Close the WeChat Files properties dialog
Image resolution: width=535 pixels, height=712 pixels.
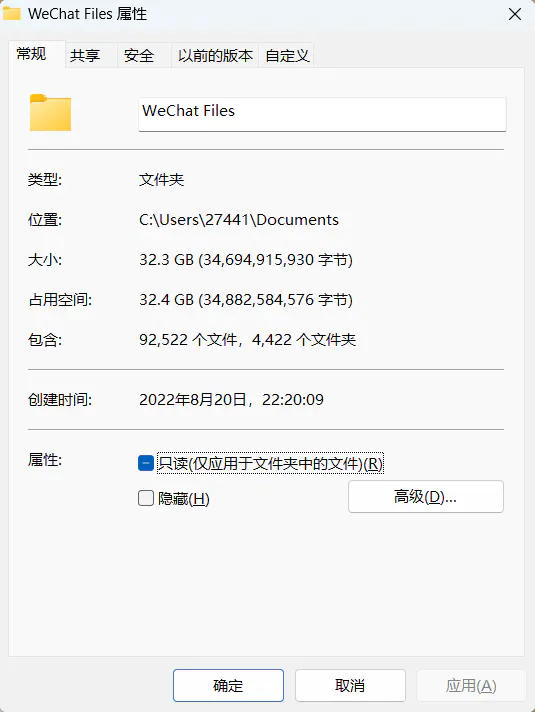pyautogui.click(x=515, y=14)
